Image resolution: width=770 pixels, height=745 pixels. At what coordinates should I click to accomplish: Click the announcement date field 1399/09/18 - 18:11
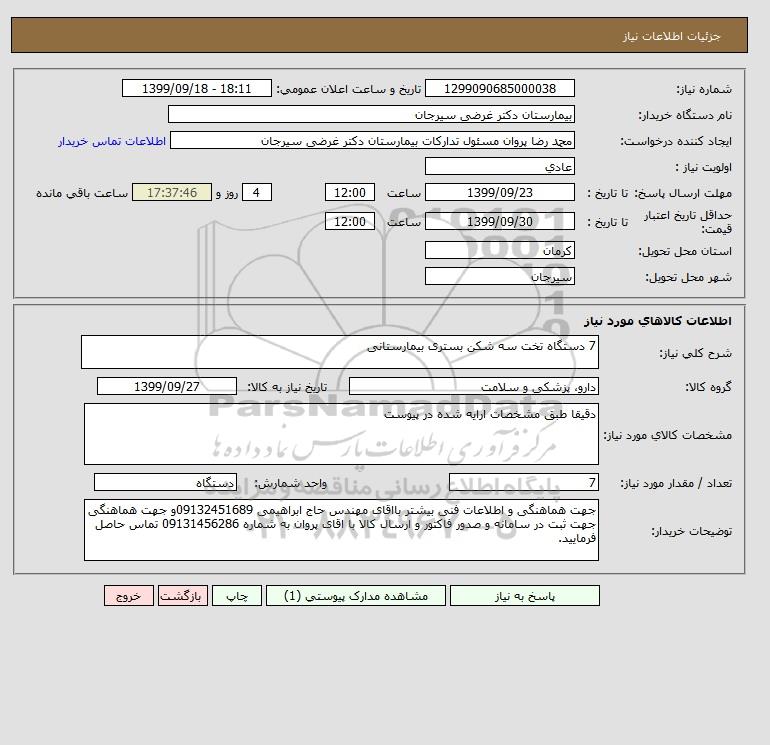[196, 88]
